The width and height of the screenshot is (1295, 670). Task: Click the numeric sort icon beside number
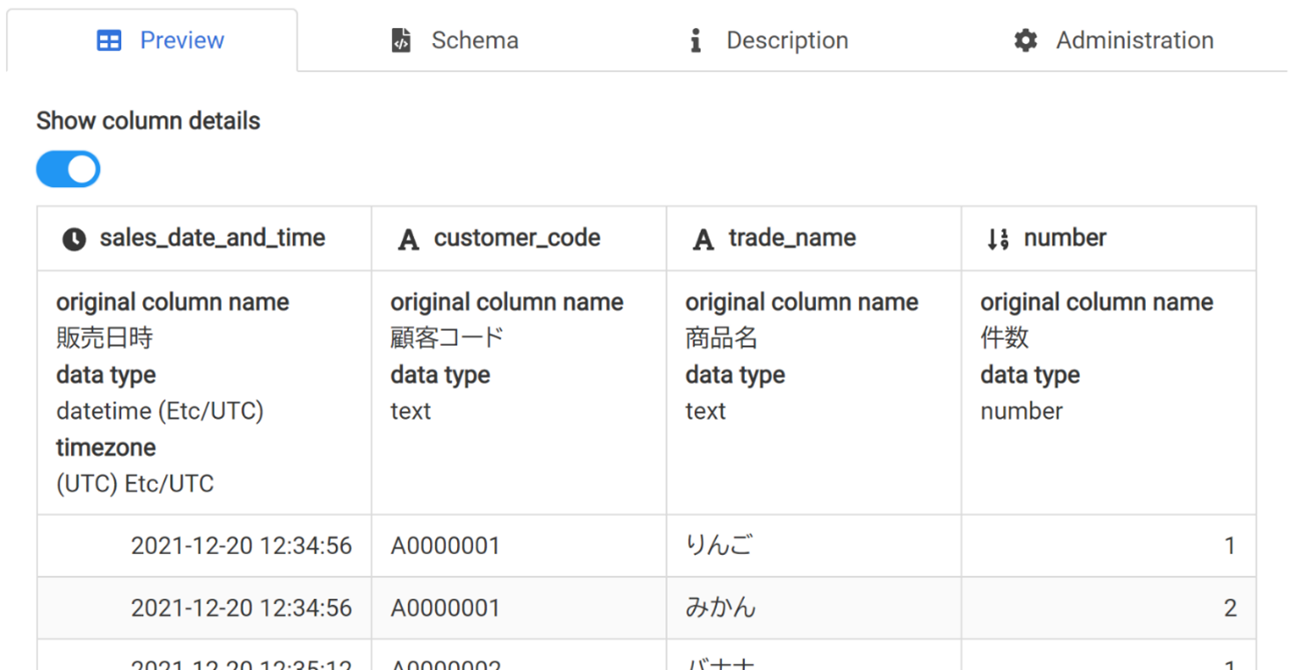tap(997, 239)
